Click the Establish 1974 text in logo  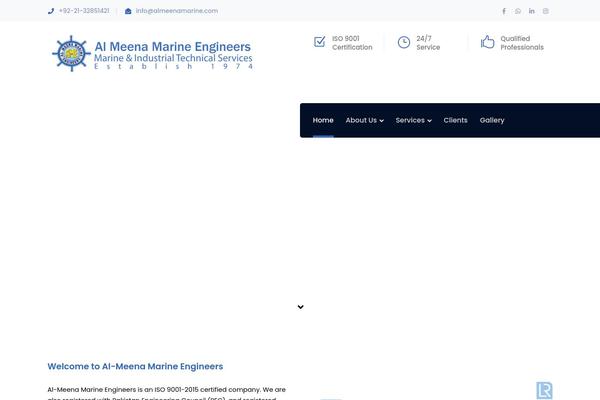click(x=173, y=67)
